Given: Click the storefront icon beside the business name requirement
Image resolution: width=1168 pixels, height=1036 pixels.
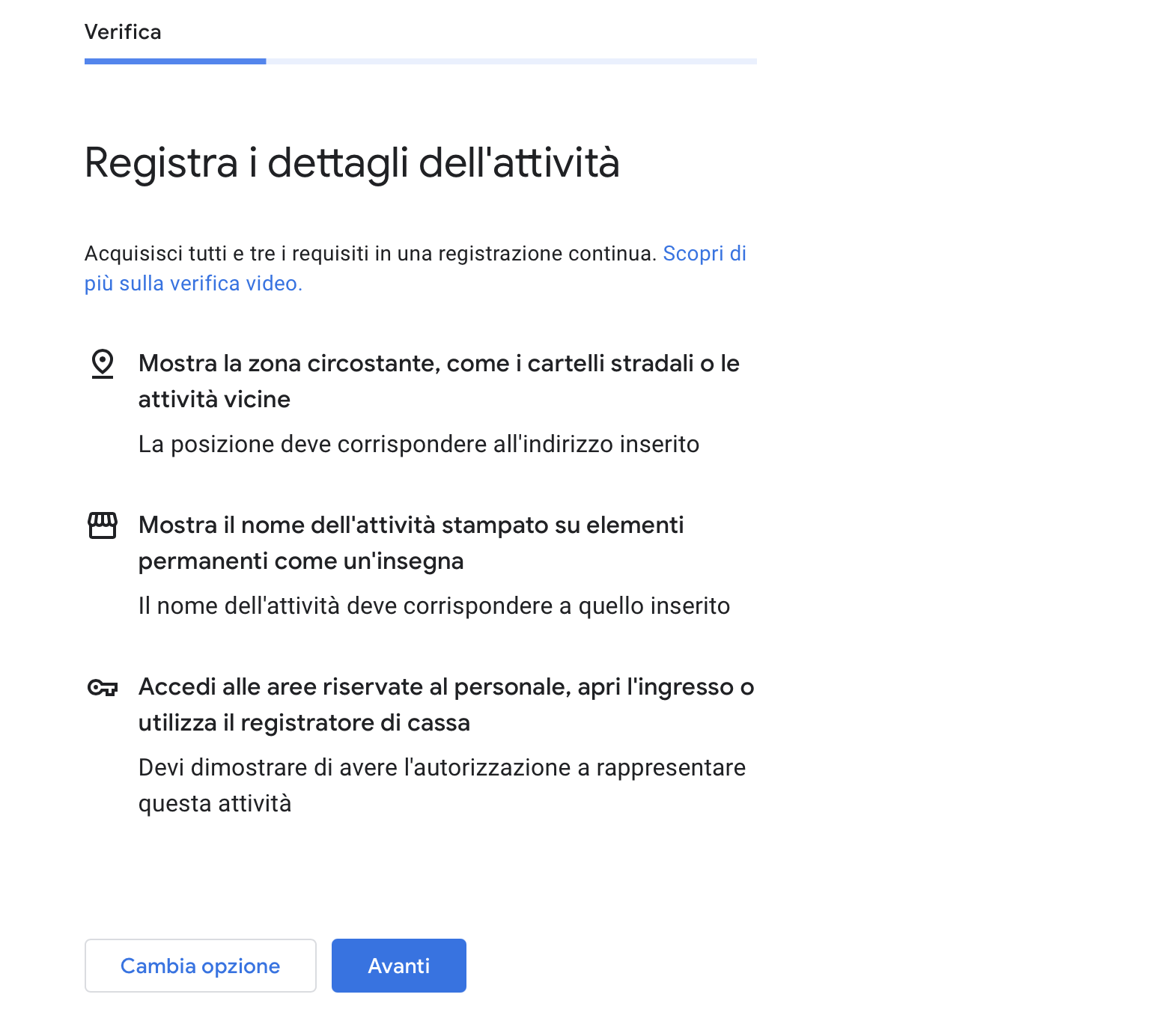Looking at the screenshot, I should point(103,525).
